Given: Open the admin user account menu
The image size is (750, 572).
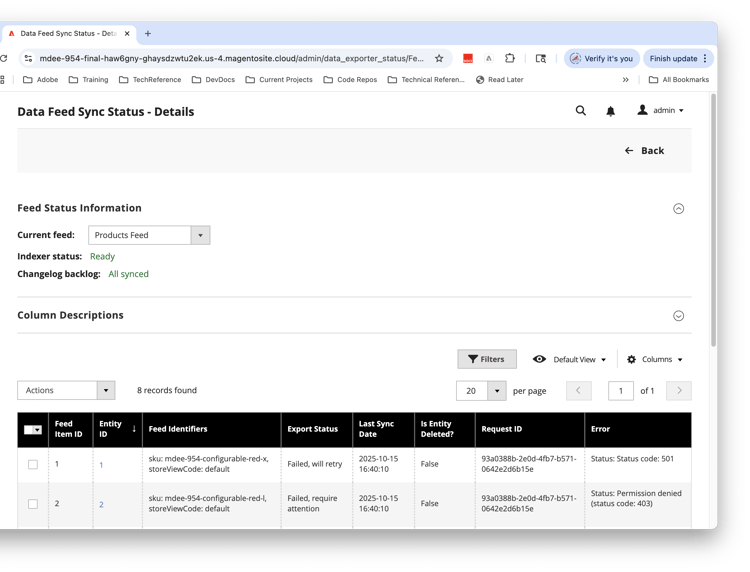Looking at the screenshot, I should (660, 110).
